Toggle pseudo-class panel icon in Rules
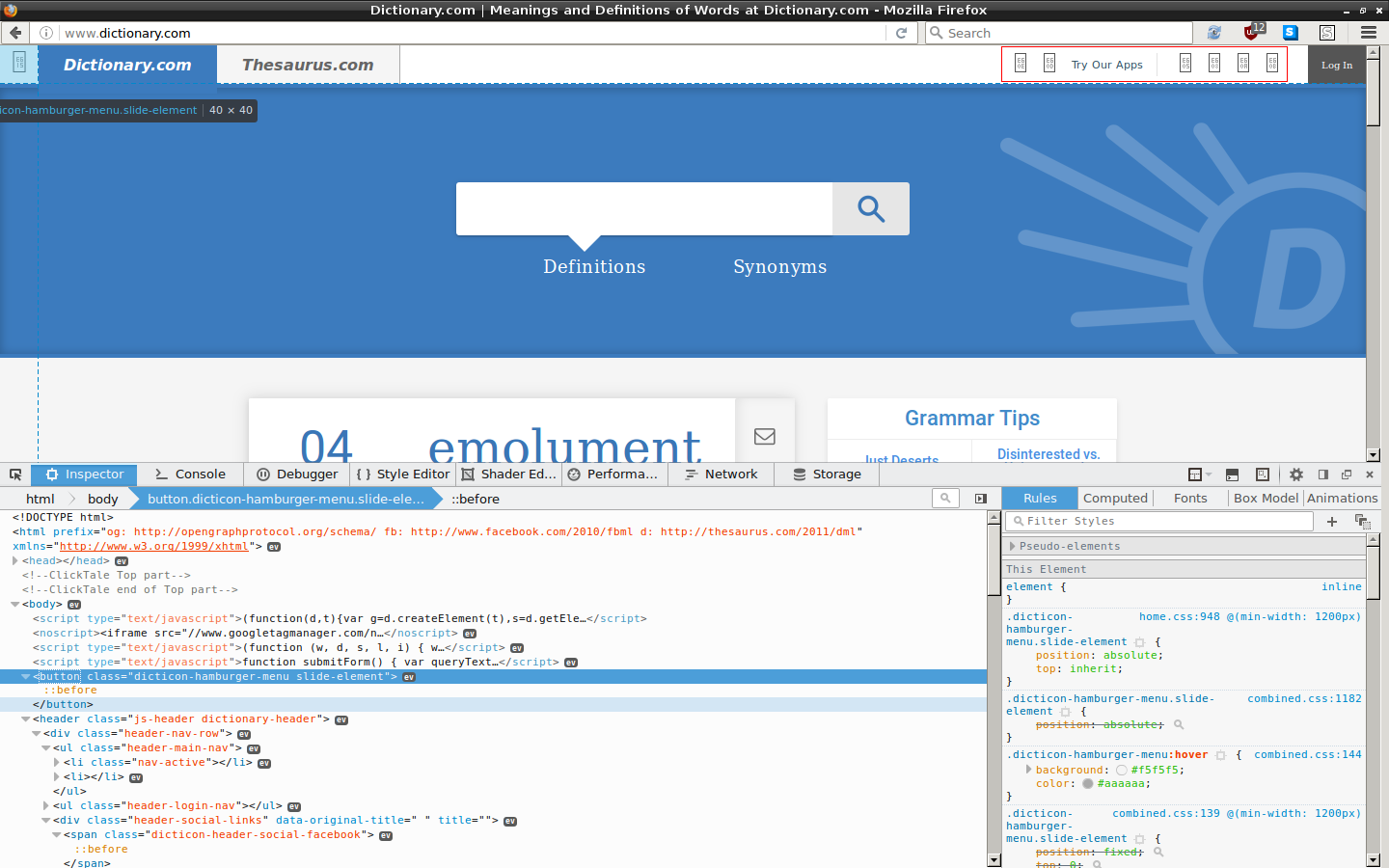The image size is (1389, 868). 1362,522
